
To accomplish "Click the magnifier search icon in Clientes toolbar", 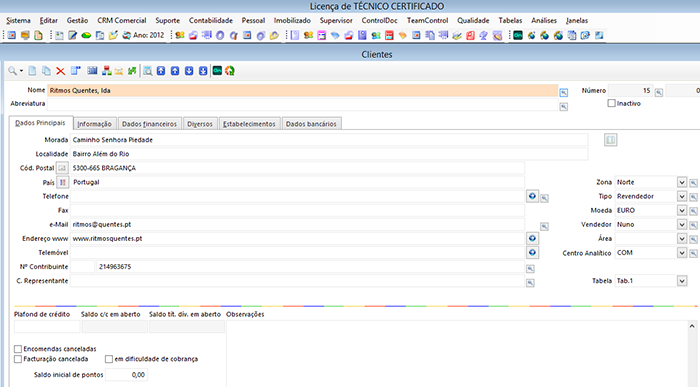I will [12, 71].
